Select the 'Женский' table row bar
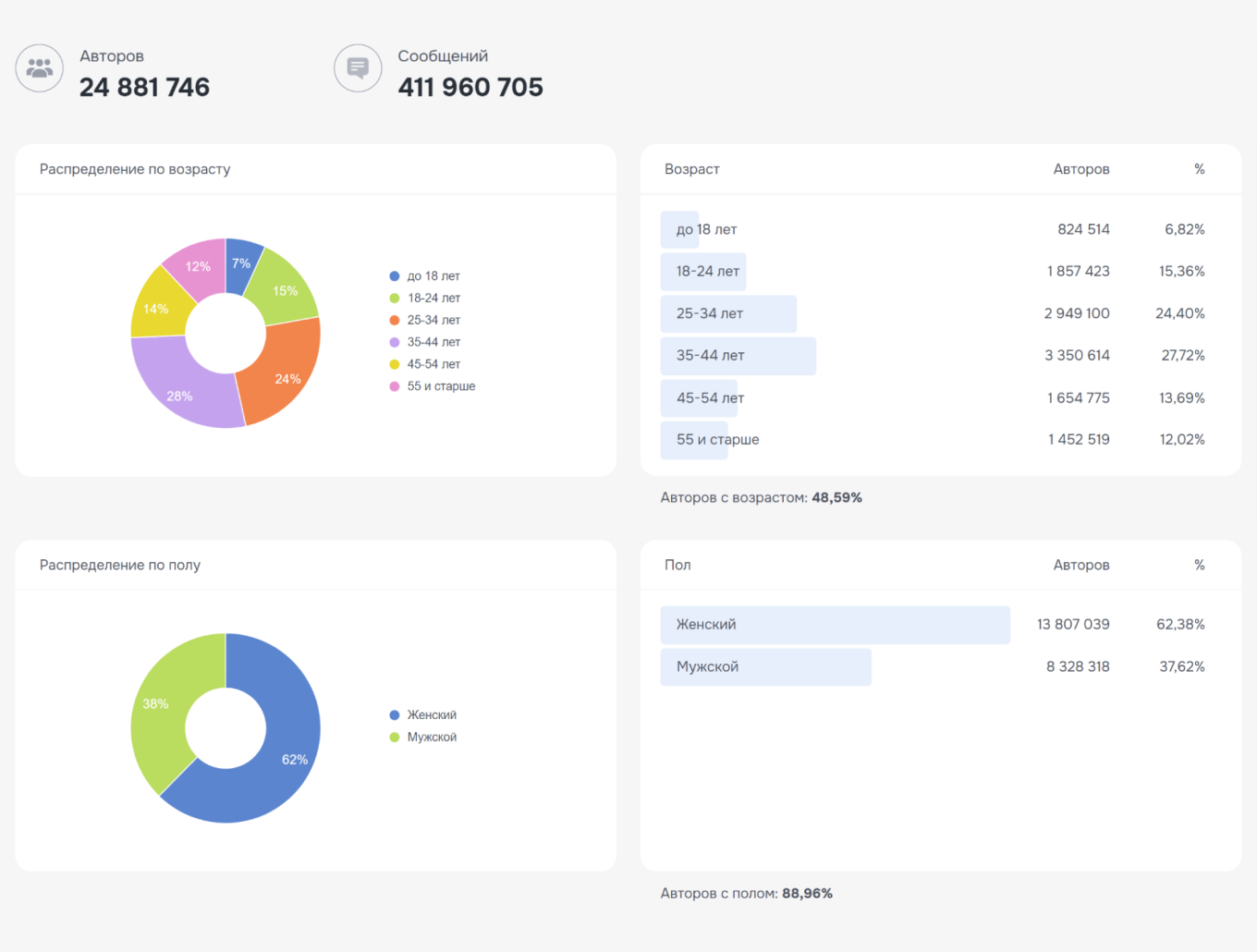Screen dimensions: 1257x952 pos(836,625)
